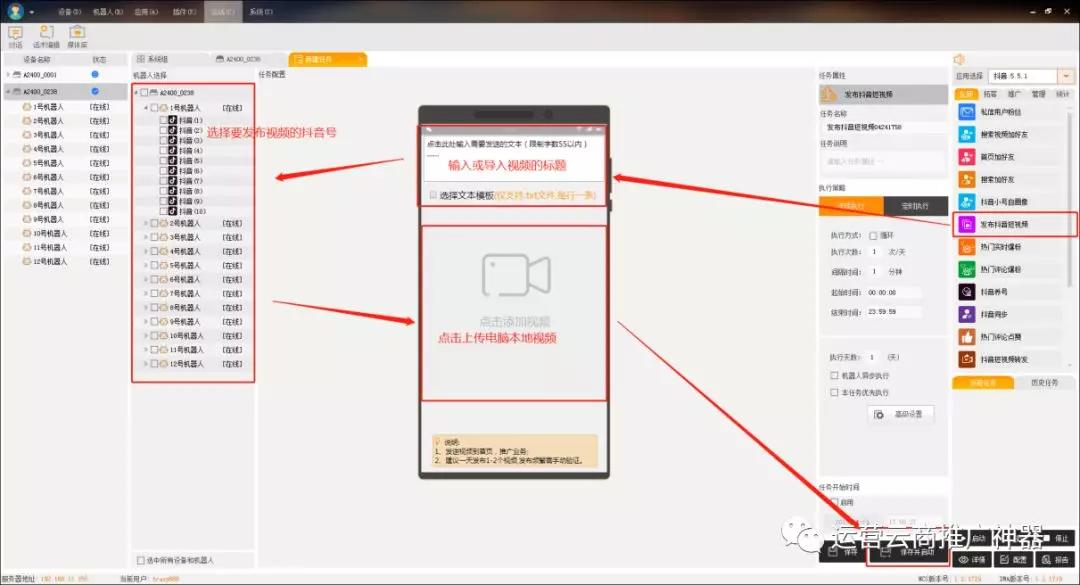
Task: Select the 发布抖音短视频 task icon
Action: coord(966,225)
